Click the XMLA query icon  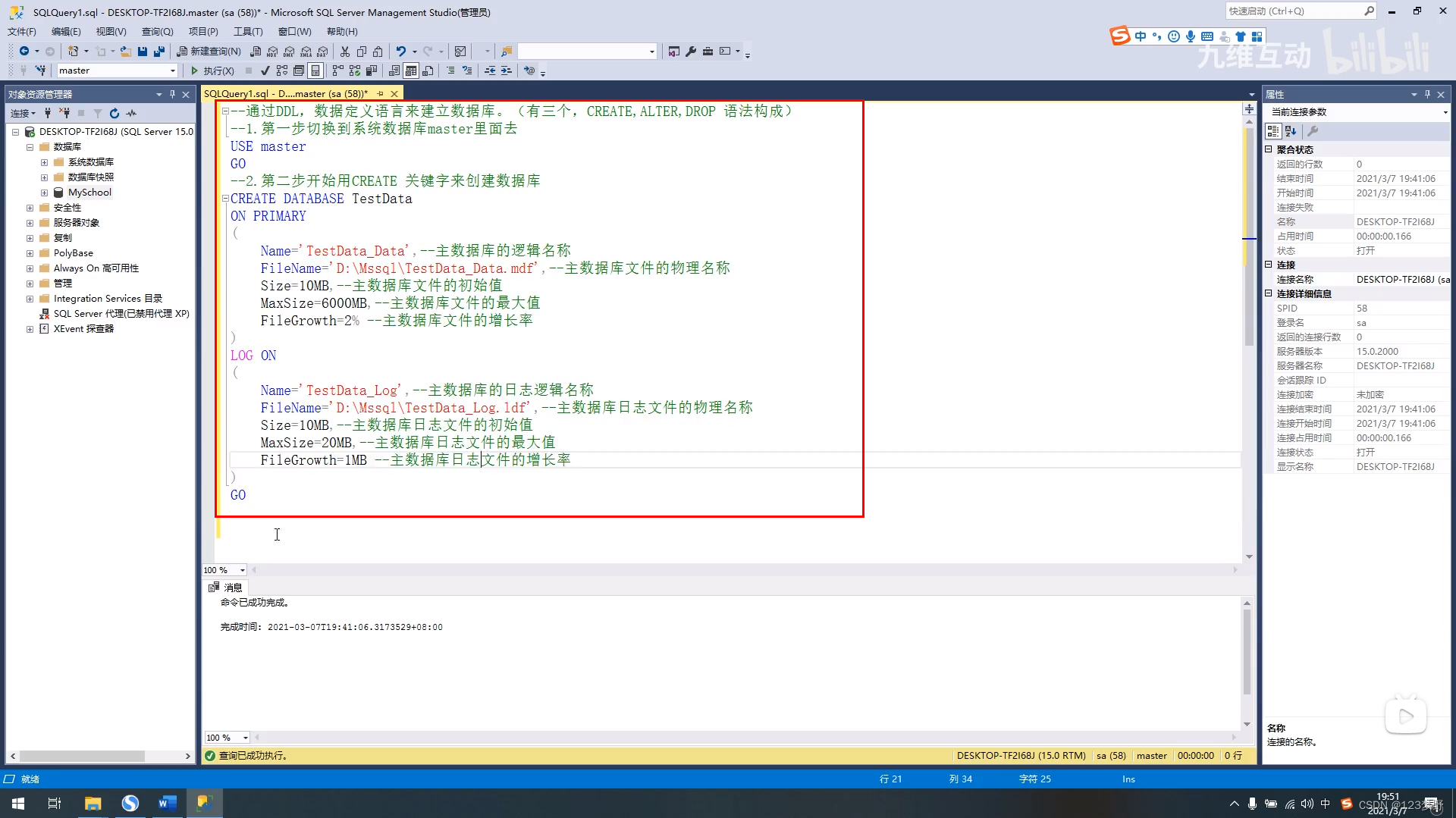pyautogui.click(x=306, y=51)
